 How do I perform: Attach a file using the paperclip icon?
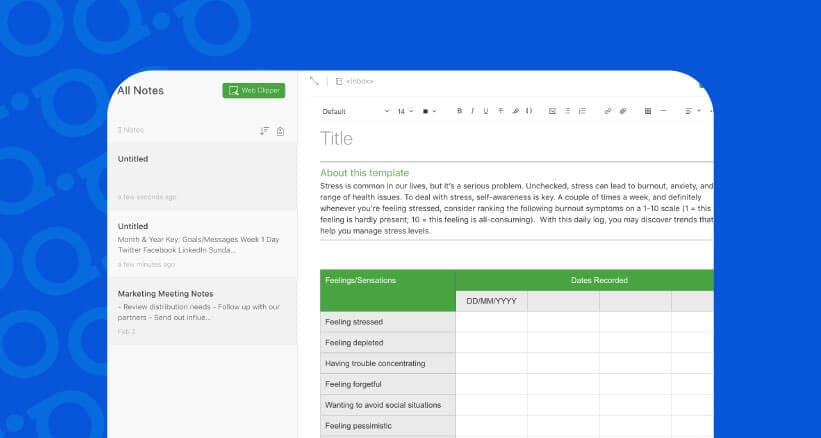(622, 111)
